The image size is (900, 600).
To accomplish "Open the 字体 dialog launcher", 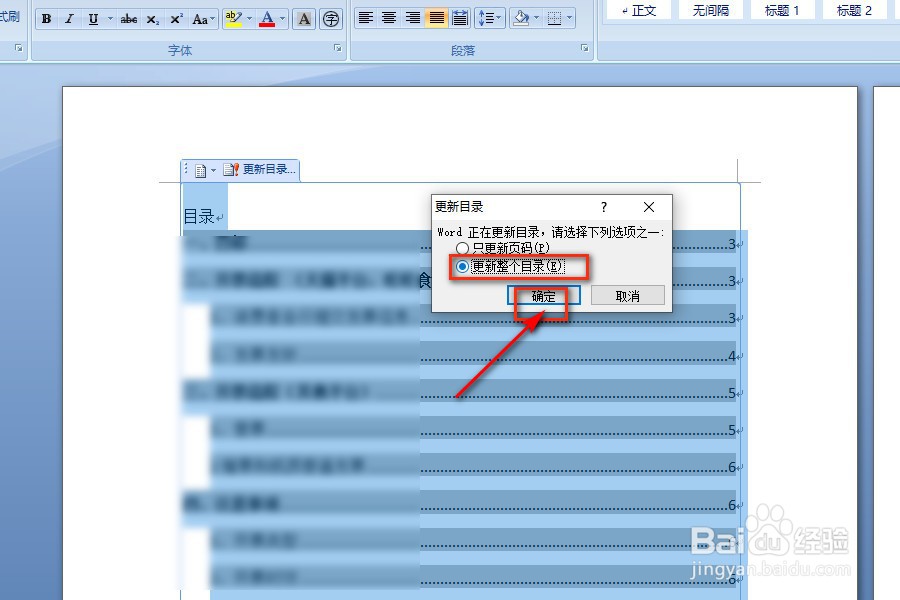I will pyautogui.click(x=336, y=47).
